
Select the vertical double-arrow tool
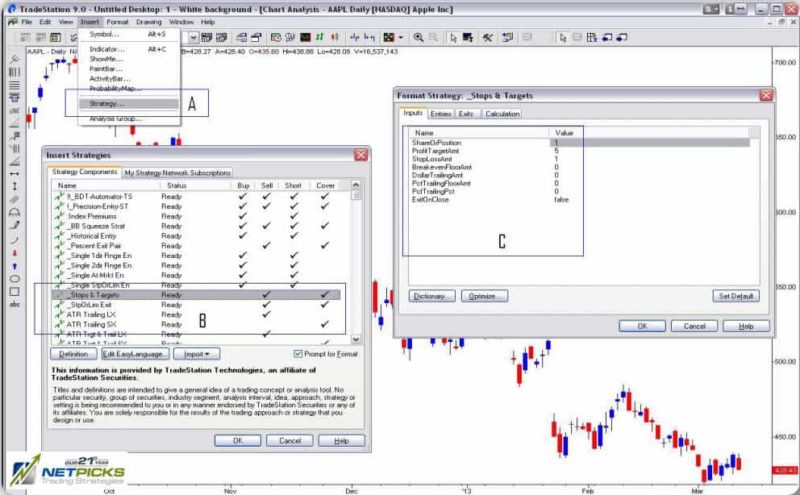(x=14, y=186)
